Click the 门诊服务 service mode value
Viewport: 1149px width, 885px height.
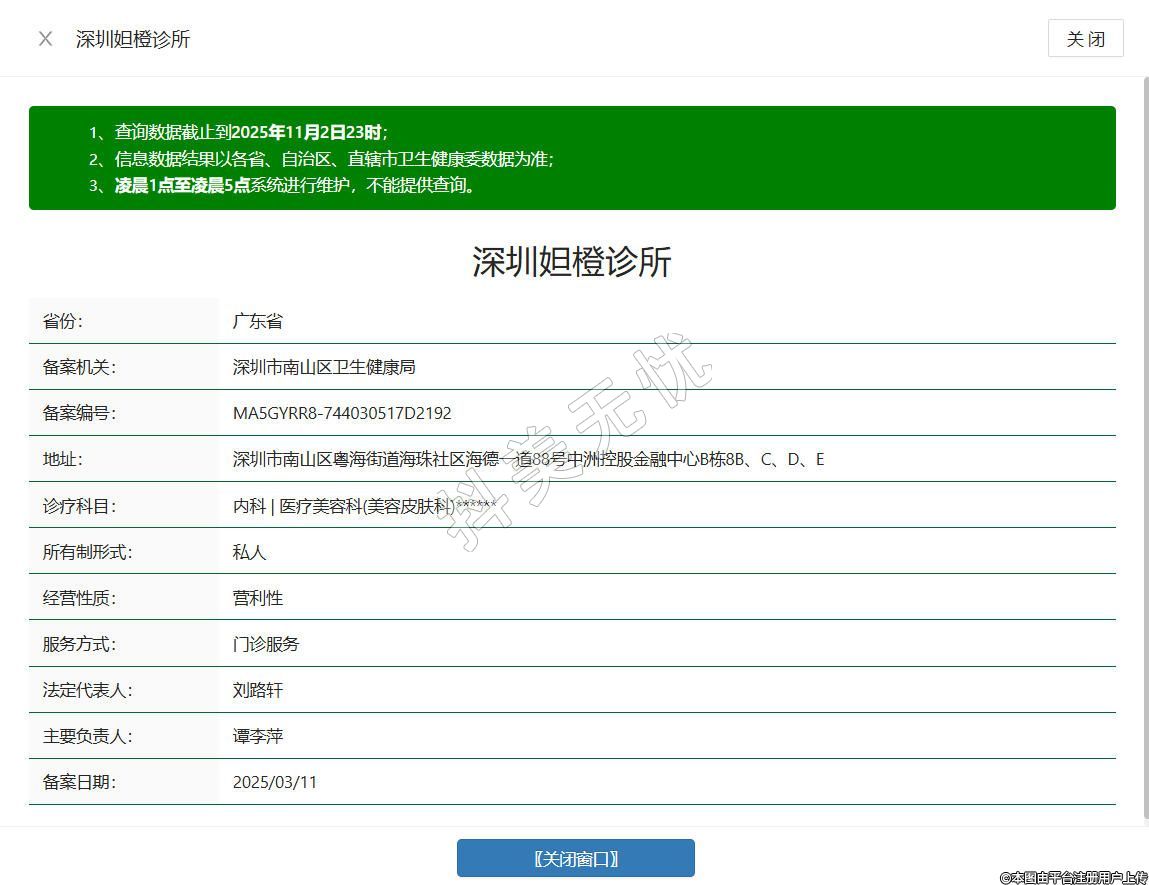tap(266, 644)
